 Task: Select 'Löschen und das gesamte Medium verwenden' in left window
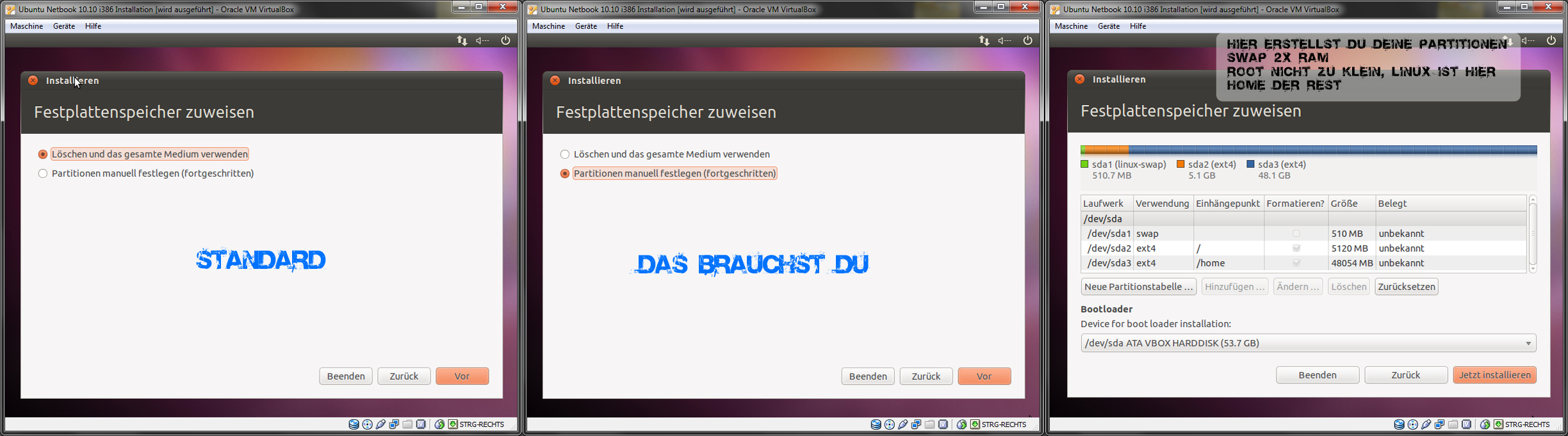pos(143,154)
